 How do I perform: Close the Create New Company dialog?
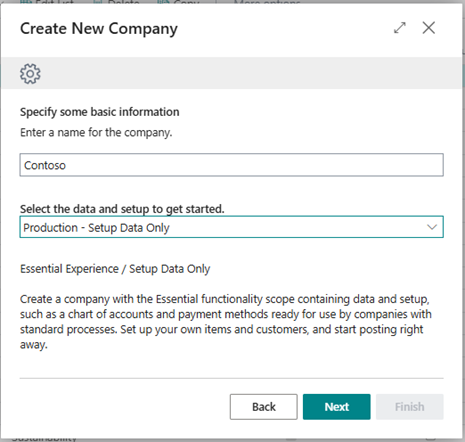pyautogui.click(x=429, y=28)
